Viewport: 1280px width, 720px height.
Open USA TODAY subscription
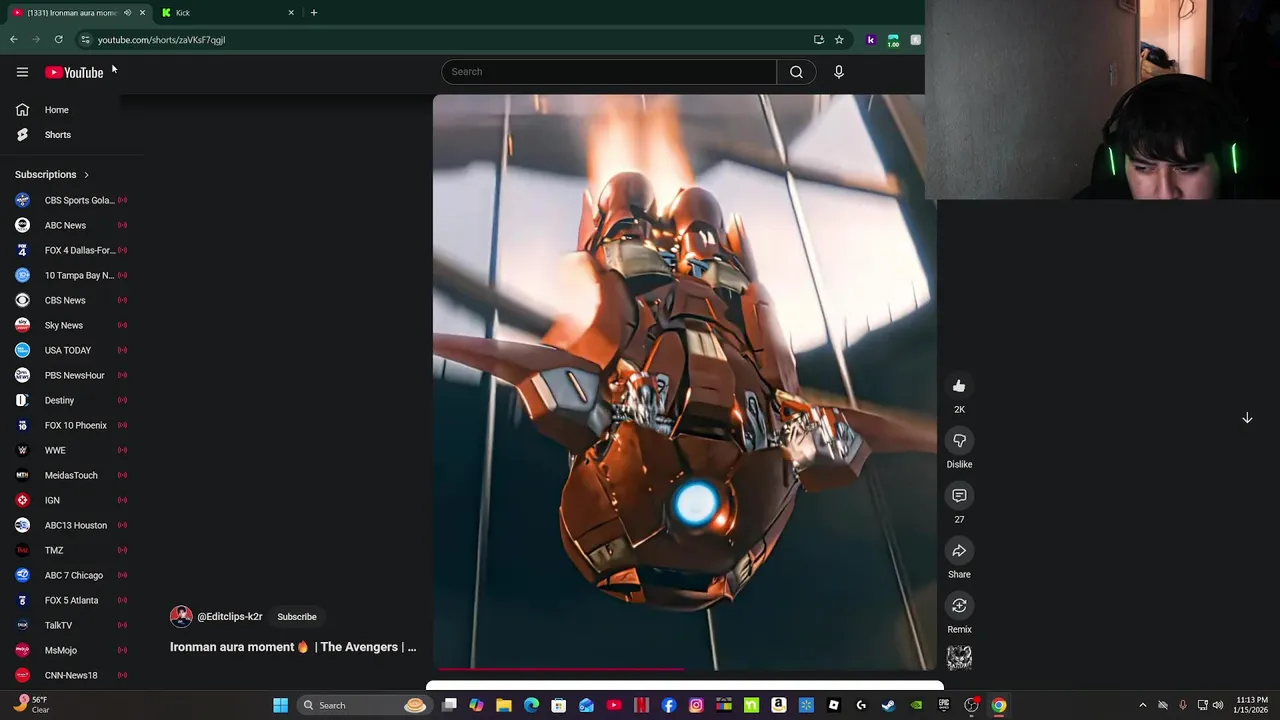tap(72, 350)
